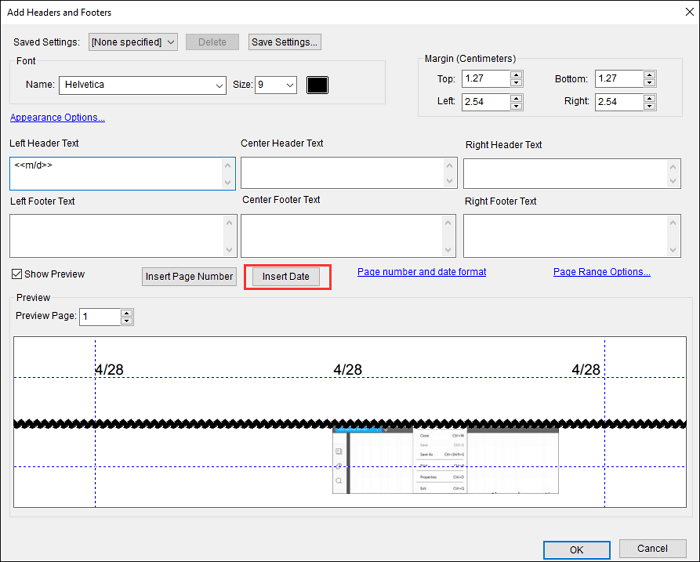Open Page Range Options link

coord(602,272)
